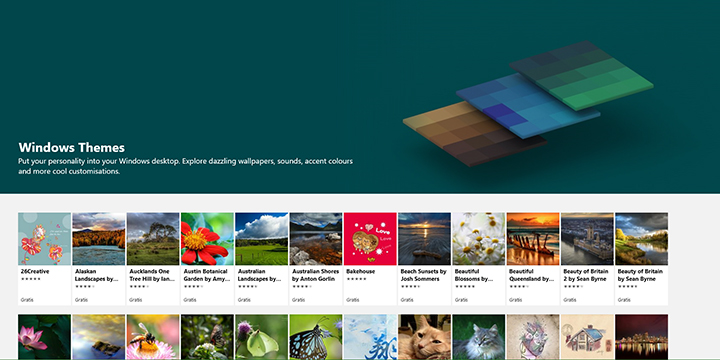Viewport: 720px width, 360px height.
Task: Click Gratis price on Alaskan Landscapes card
Action: click(x=81, y=300)
